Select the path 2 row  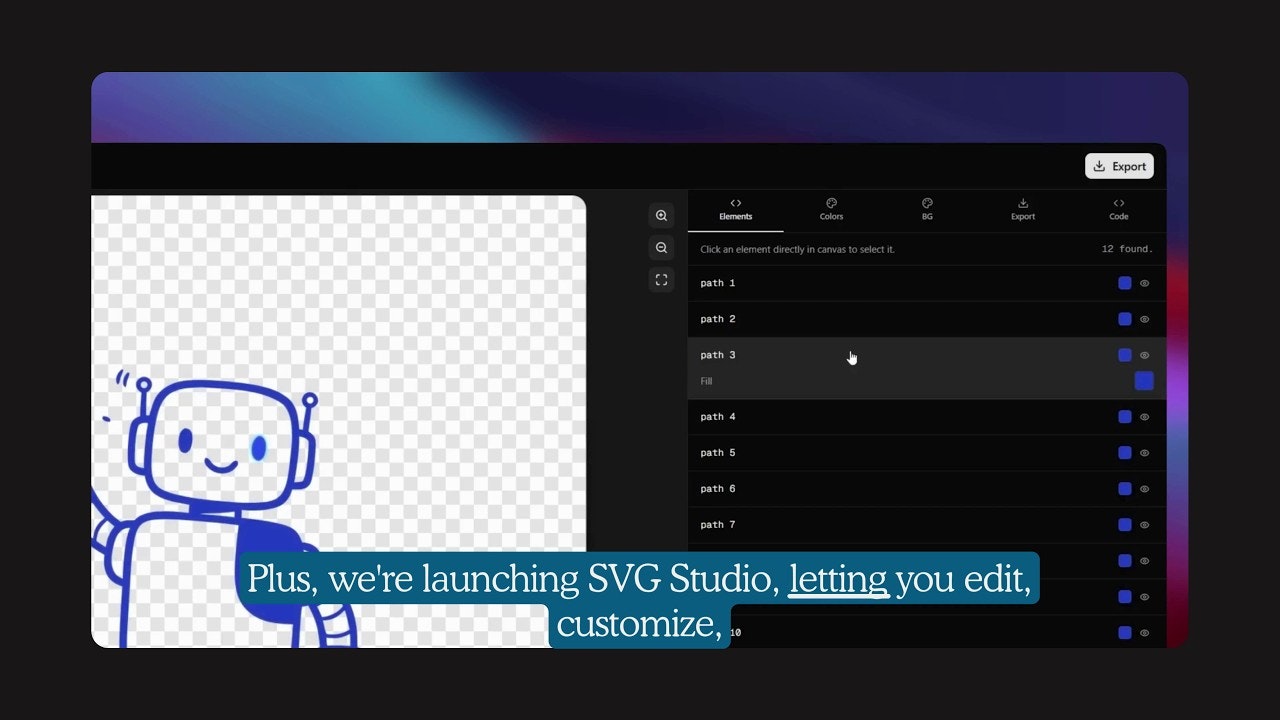pos(927,319)
